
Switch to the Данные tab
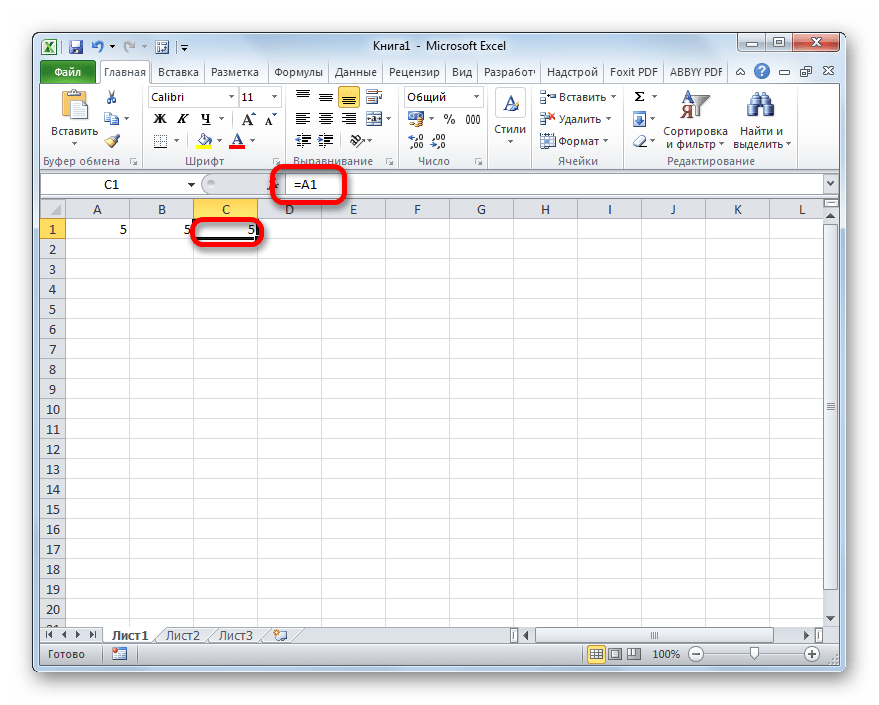pyautogui.click(x=355, y=72)
